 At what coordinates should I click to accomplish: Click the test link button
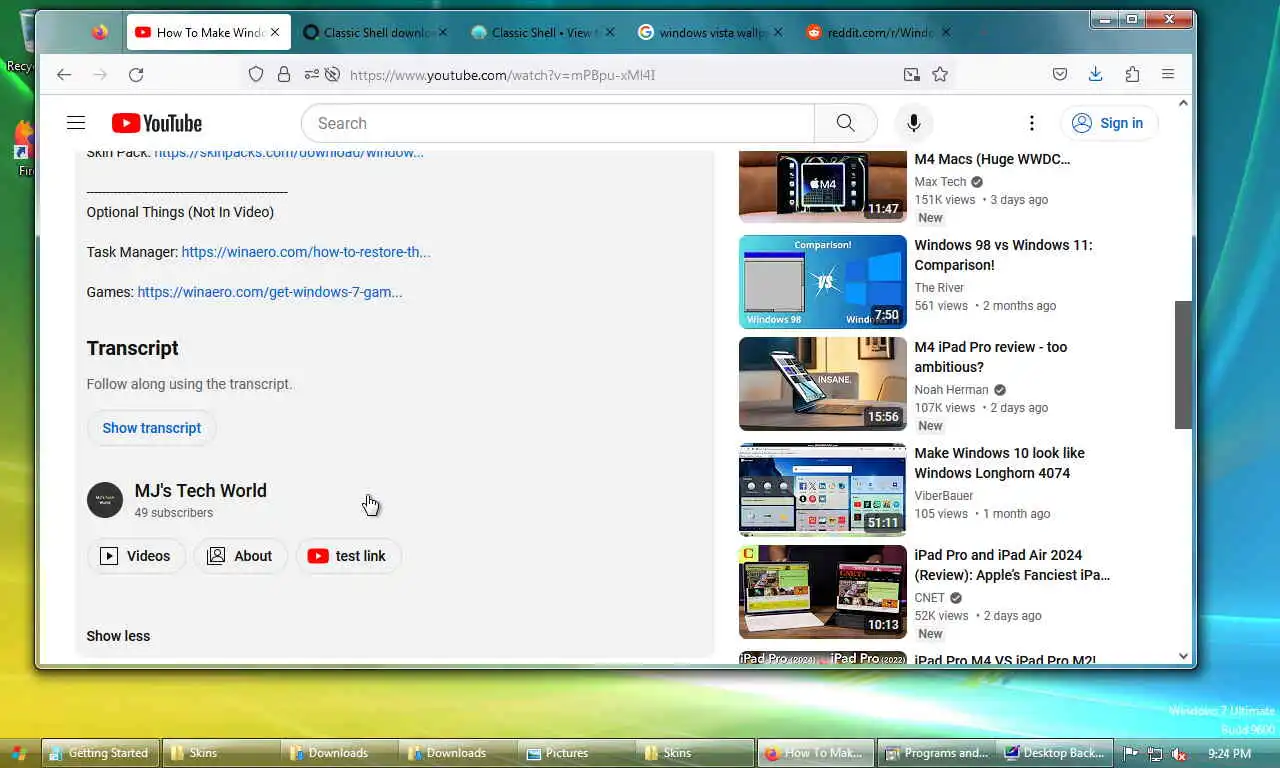pyautogui.click(x=348, y=556)
